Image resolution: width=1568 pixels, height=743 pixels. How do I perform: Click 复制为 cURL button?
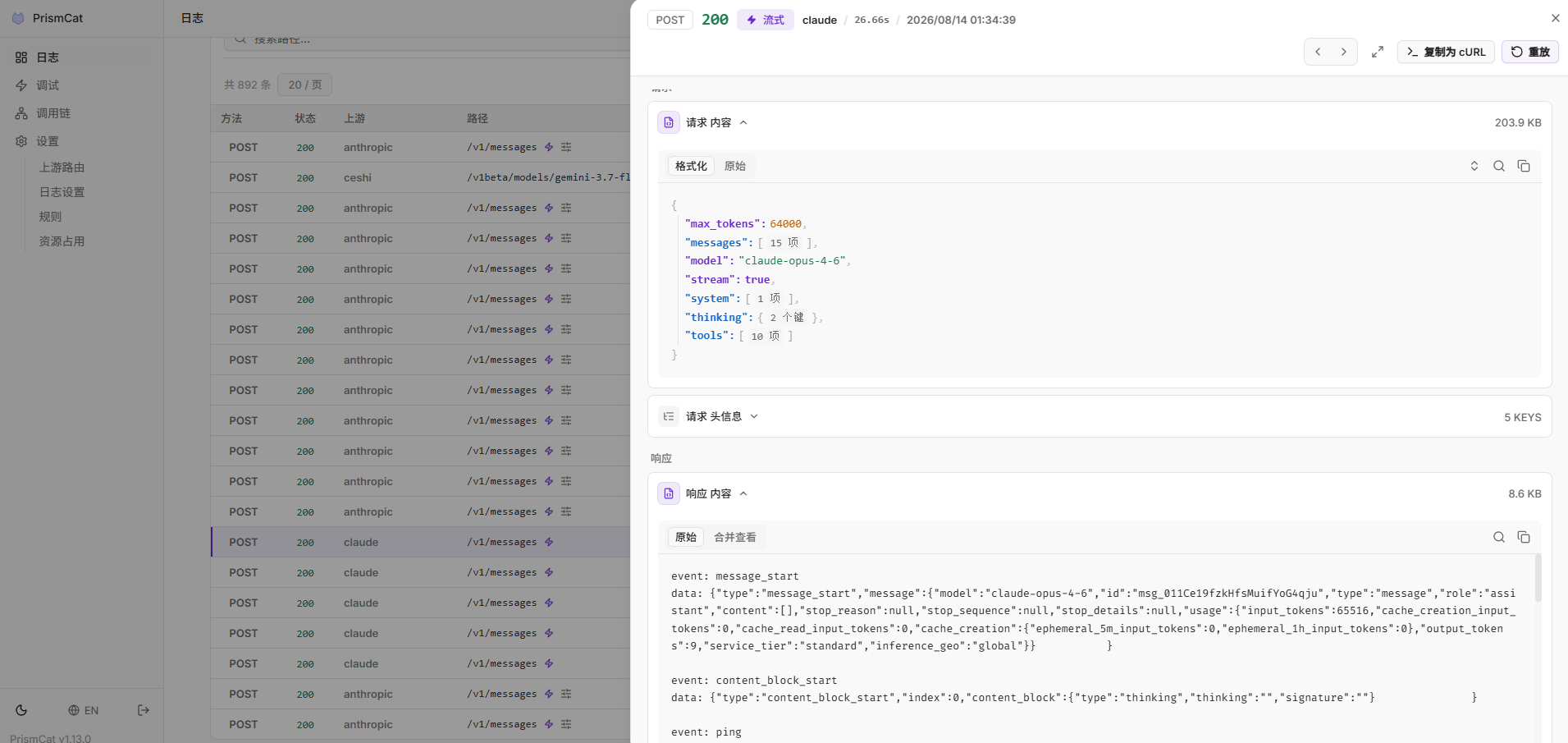point(1446,52)
